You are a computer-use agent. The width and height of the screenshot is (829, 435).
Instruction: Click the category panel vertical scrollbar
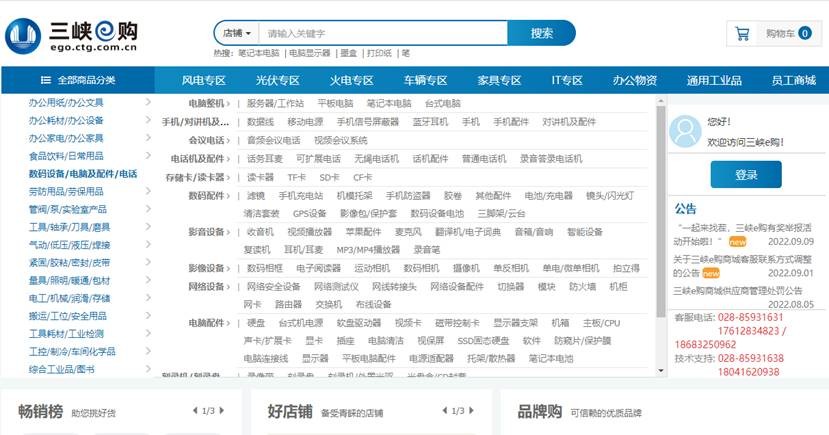(x=660, y=200)
